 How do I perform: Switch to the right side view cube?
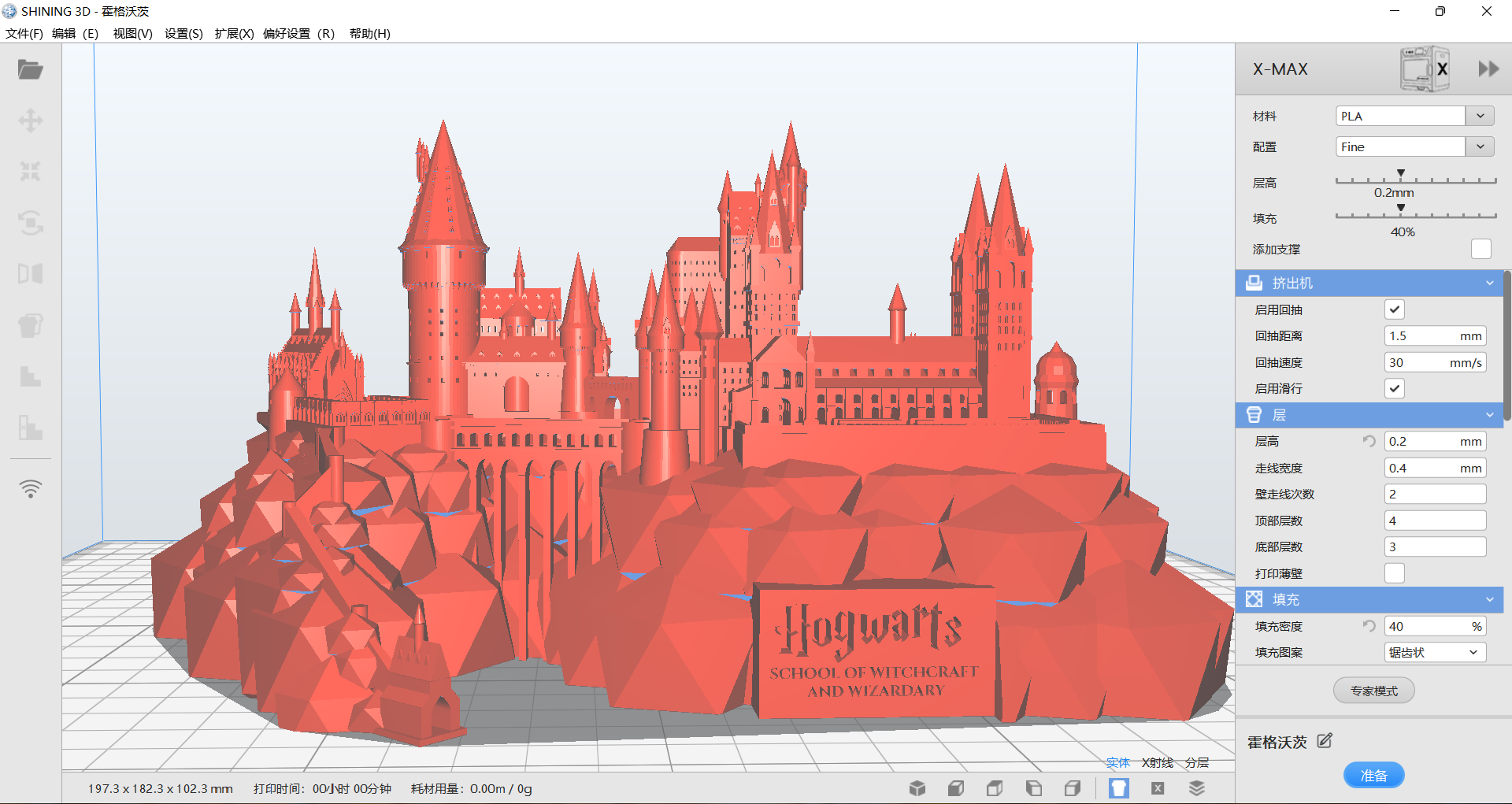pyautogui.click(x=1073, y=788)
